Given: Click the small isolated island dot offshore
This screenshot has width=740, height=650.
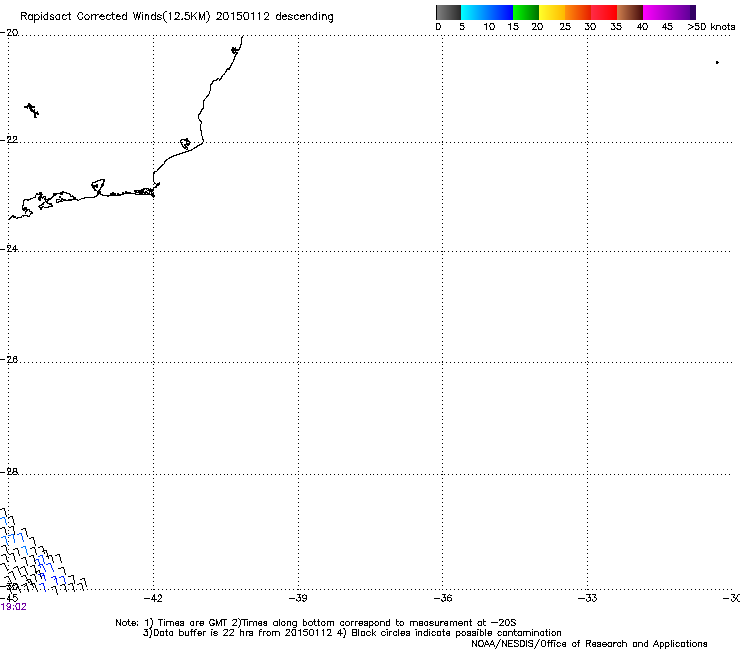Looking at the screenshot, I should point(717,62).
